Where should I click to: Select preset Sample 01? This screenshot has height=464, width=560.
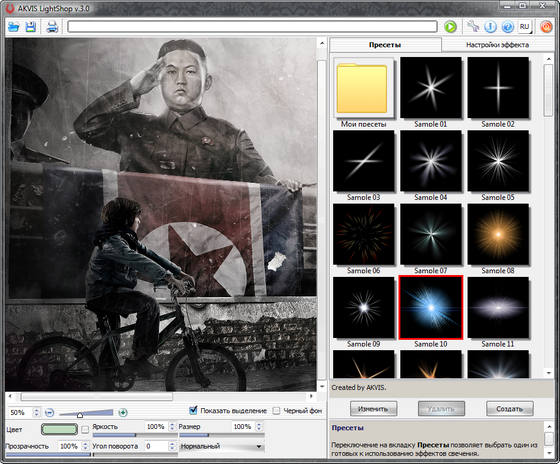pos(431,88)
